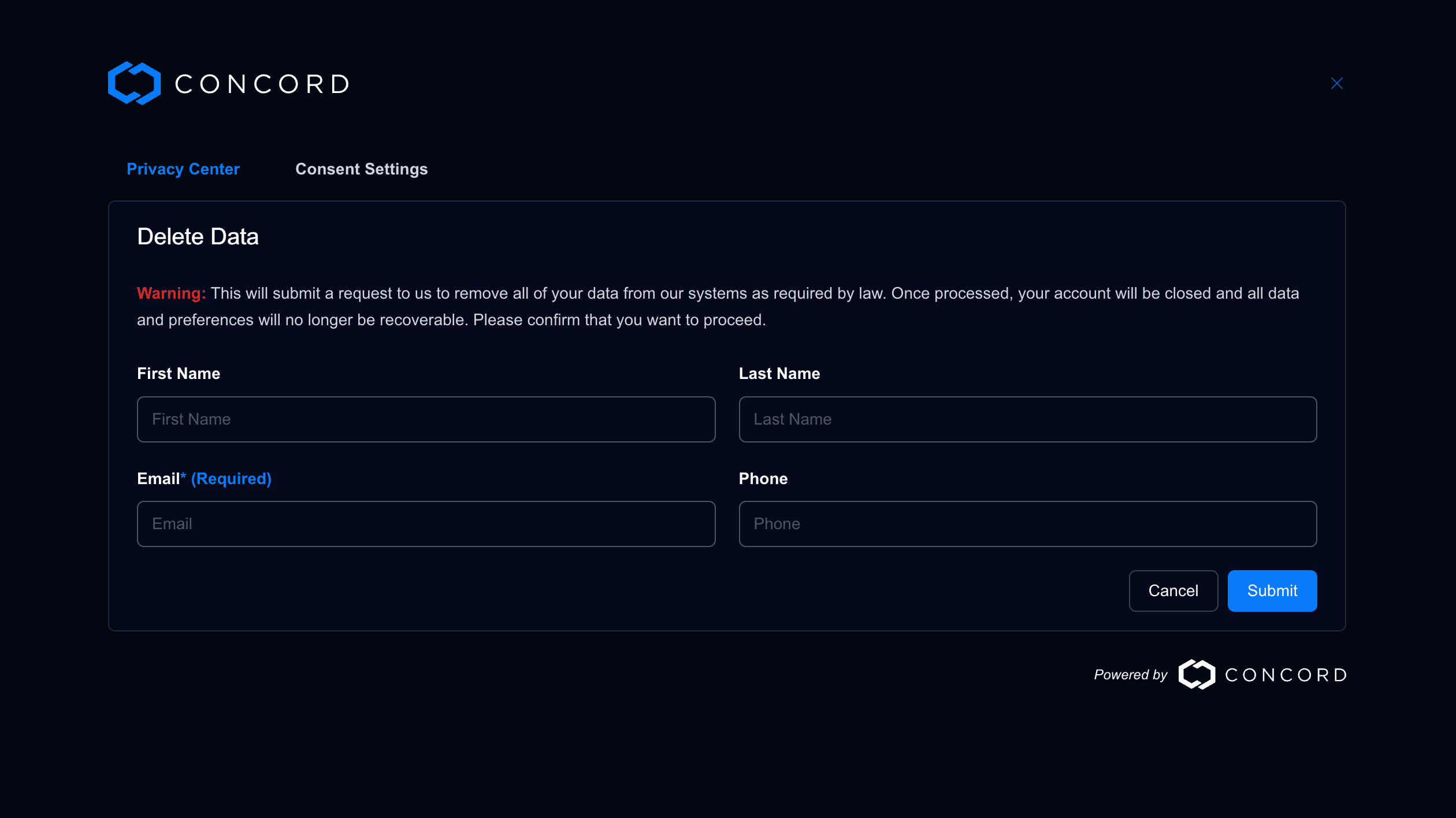Click the First Name field label
This screenshot has width=1456, height=818.
(x=179, y=373)
